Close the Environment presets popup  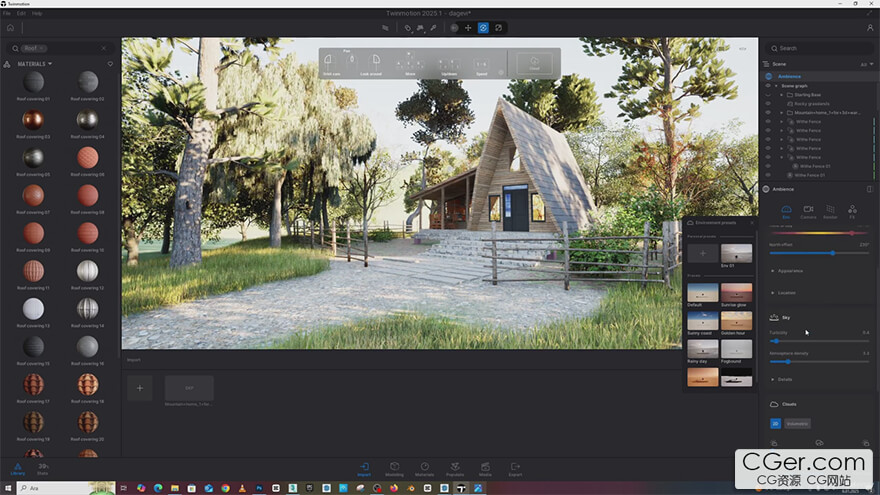753,223
